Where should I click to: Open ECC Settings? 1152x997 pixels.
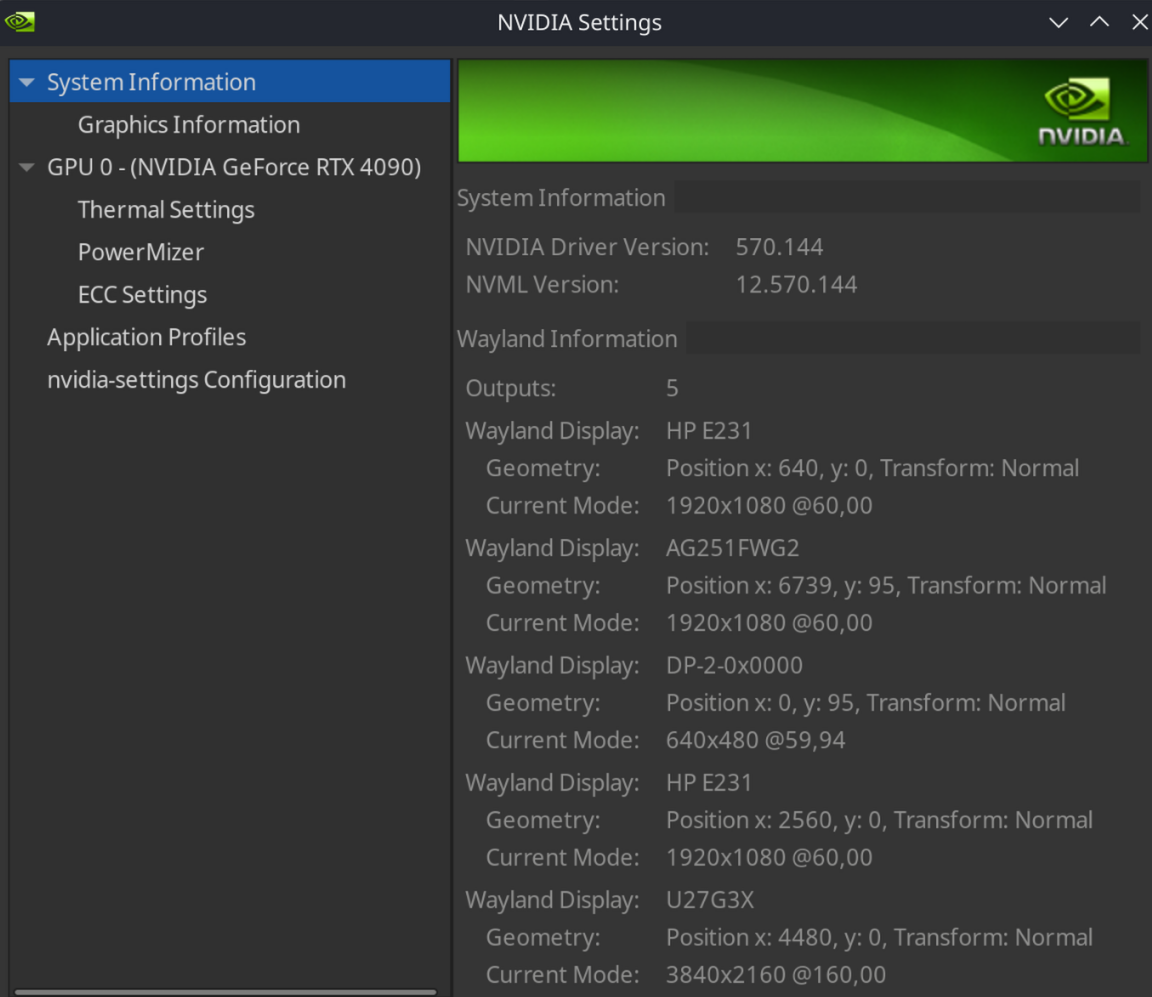[142, 295]
